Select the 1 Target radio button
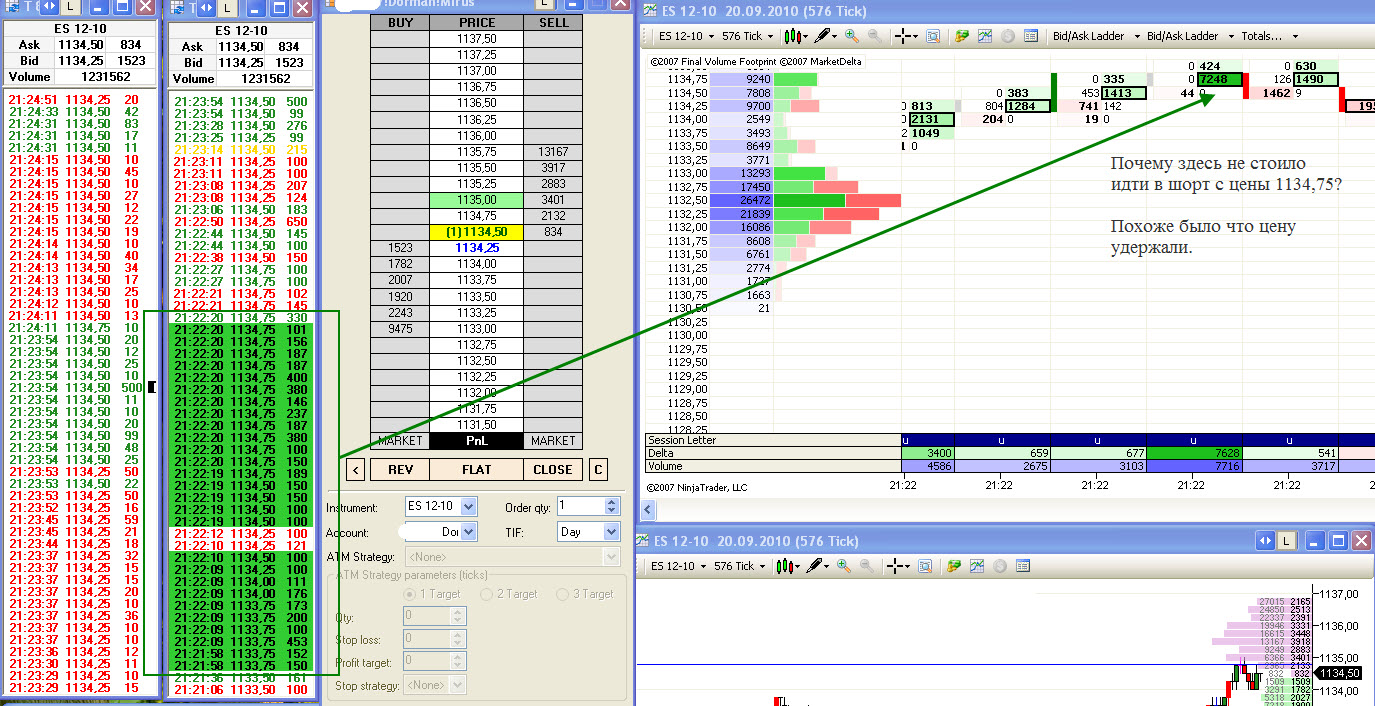 (410, 594)
